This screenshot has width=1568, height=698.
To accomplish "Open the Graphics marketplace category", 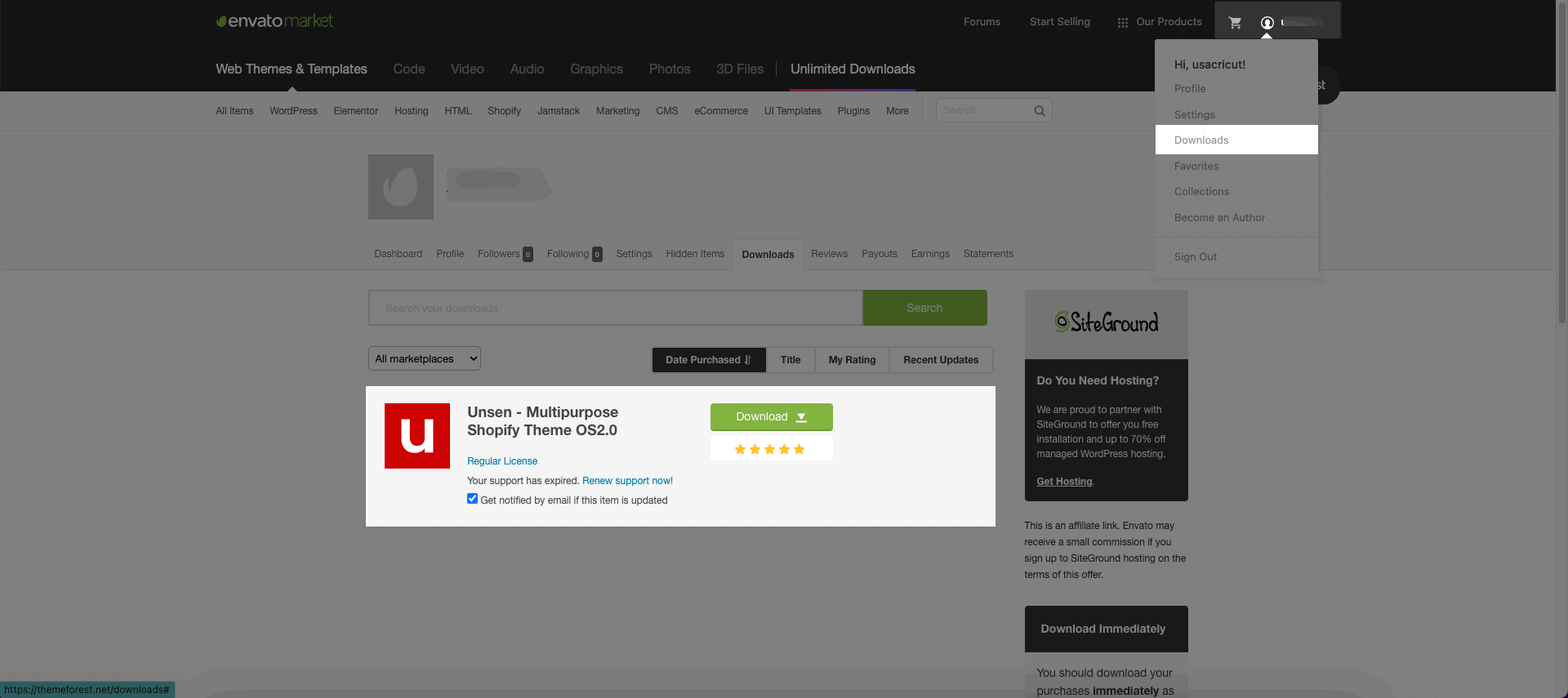I will click(x=596, y=69).
